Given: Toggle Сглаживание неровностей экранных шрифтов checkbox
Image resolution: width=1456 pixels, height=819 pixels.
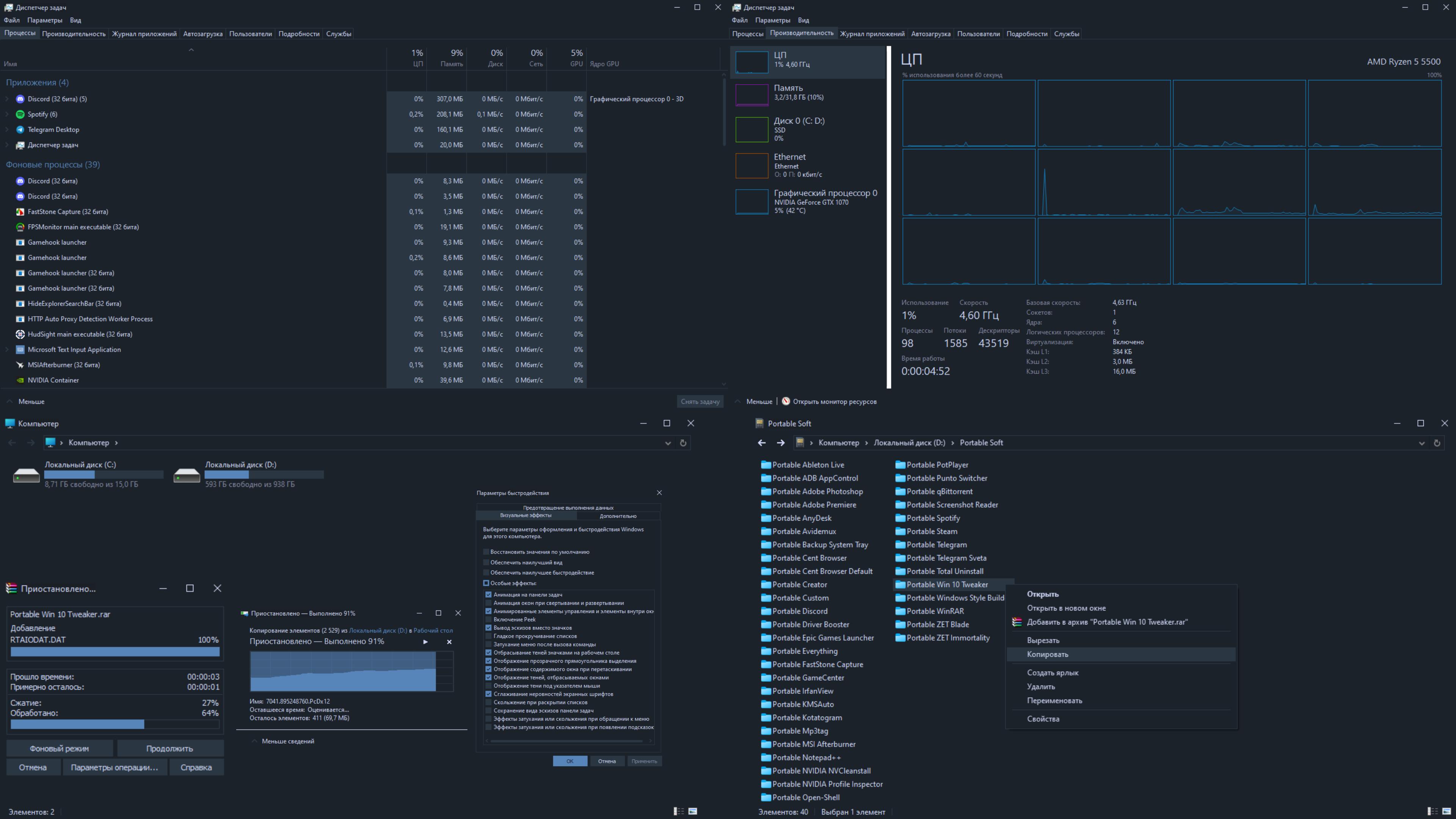Looking at the screenshot, I should coord(488,694).
